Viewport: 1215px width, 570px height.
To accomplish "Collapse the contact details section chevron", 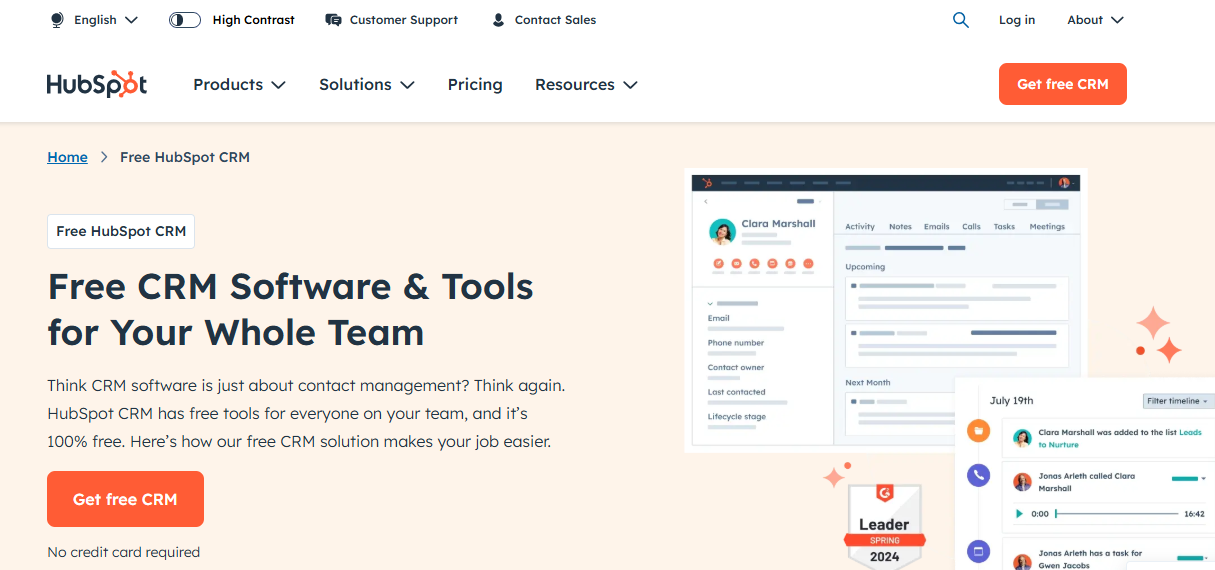I will click(x=710, y=303).
